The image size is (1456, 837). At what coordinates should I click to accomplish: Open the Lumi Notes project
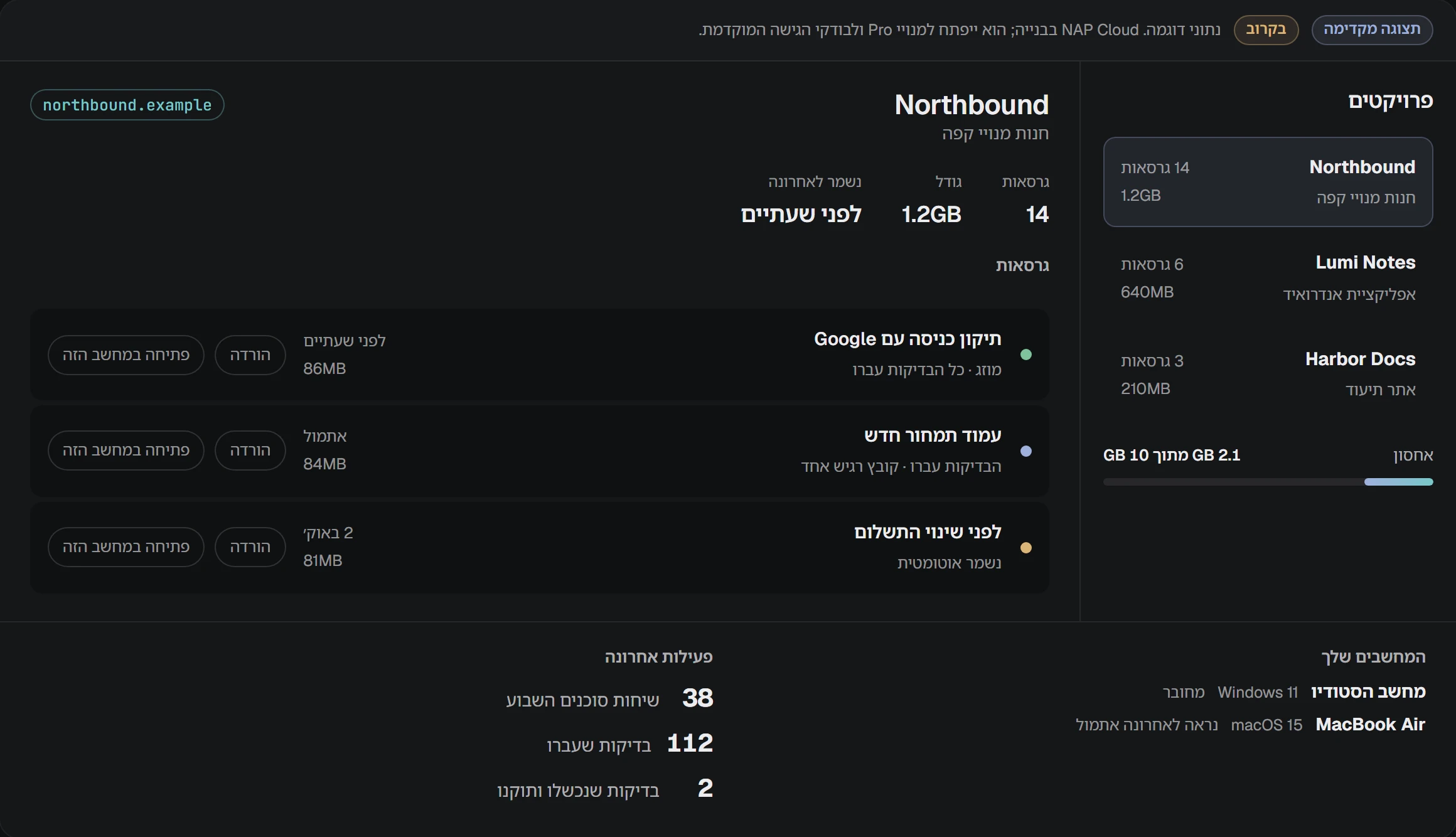point(1268,278)
